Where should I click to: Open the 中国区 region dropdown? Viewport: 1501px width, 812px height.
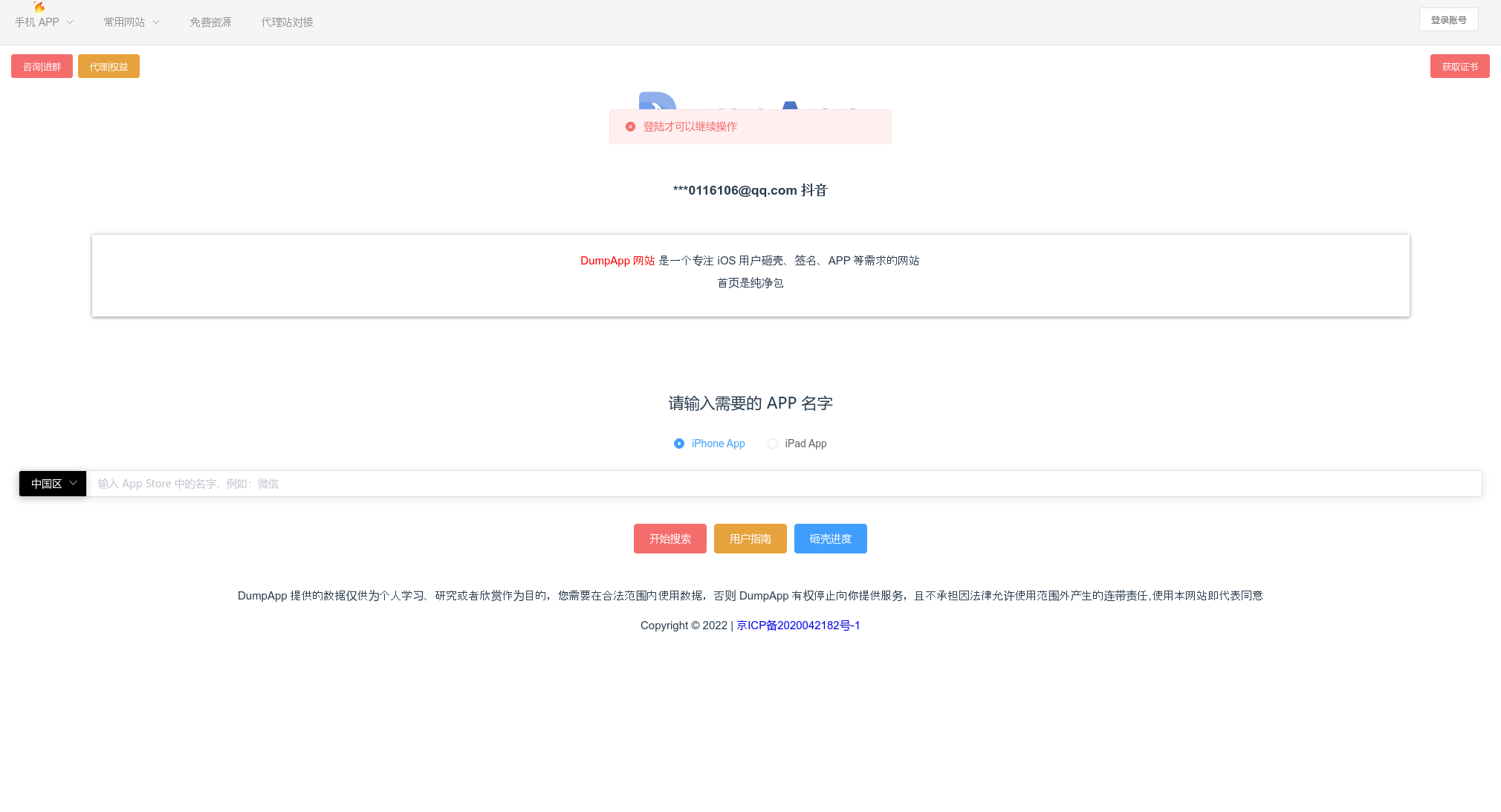53,484
